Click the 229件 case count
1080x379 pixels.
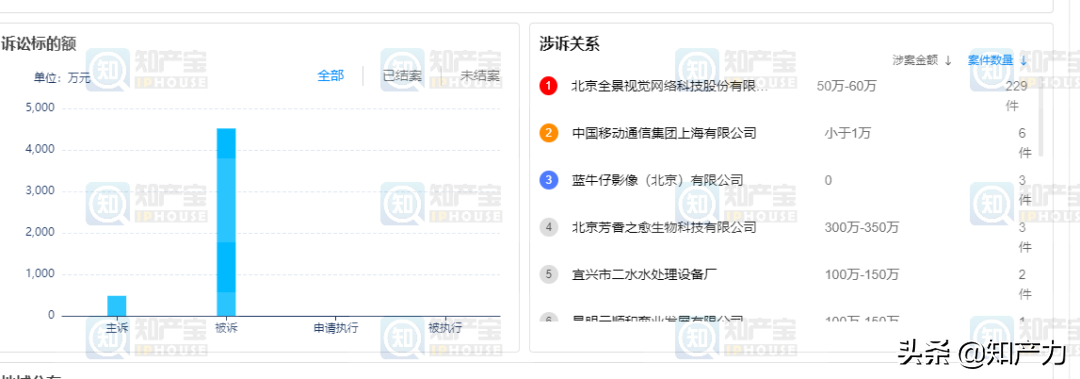pos(1016,96)
